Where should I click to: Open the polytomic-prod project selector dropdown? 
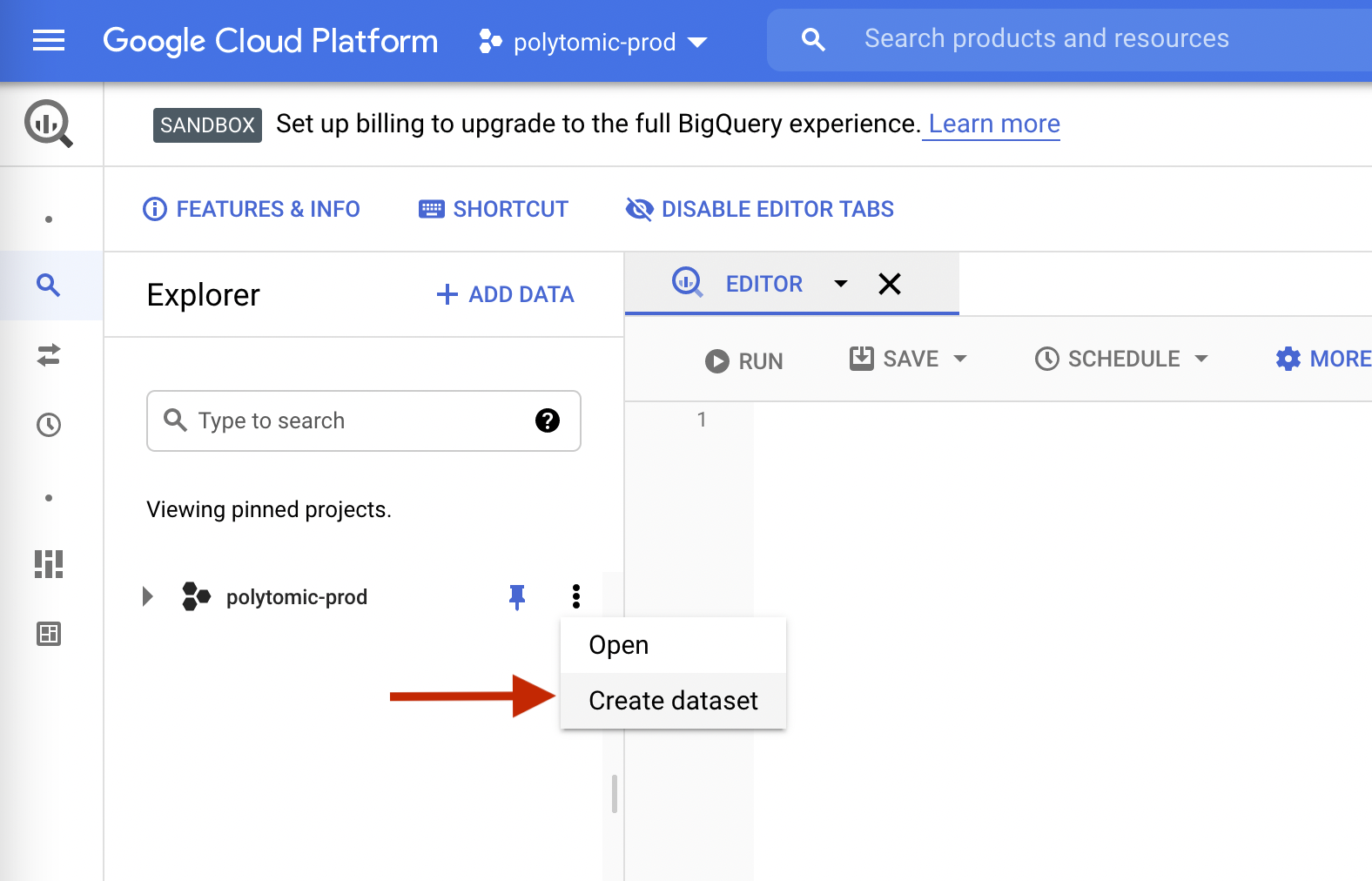click(594, 41)
